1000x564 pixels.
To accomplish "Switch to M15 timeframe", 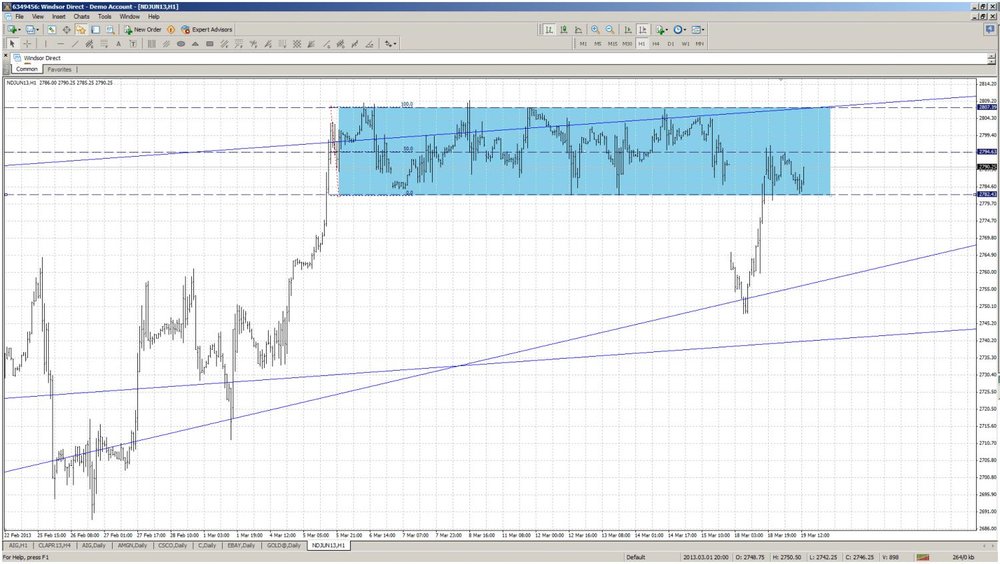I will [x=612, y=44].
